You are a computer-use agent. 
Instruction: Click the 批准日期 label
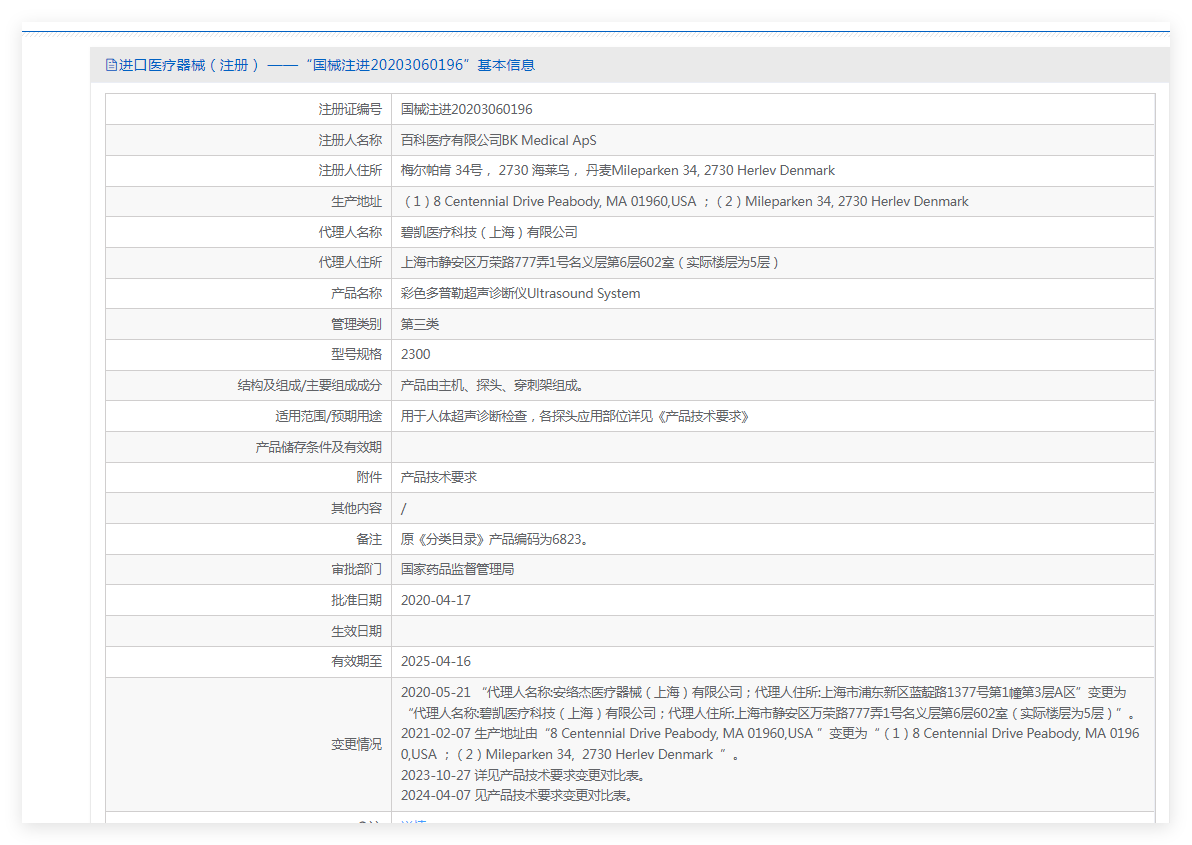[357, 600]
